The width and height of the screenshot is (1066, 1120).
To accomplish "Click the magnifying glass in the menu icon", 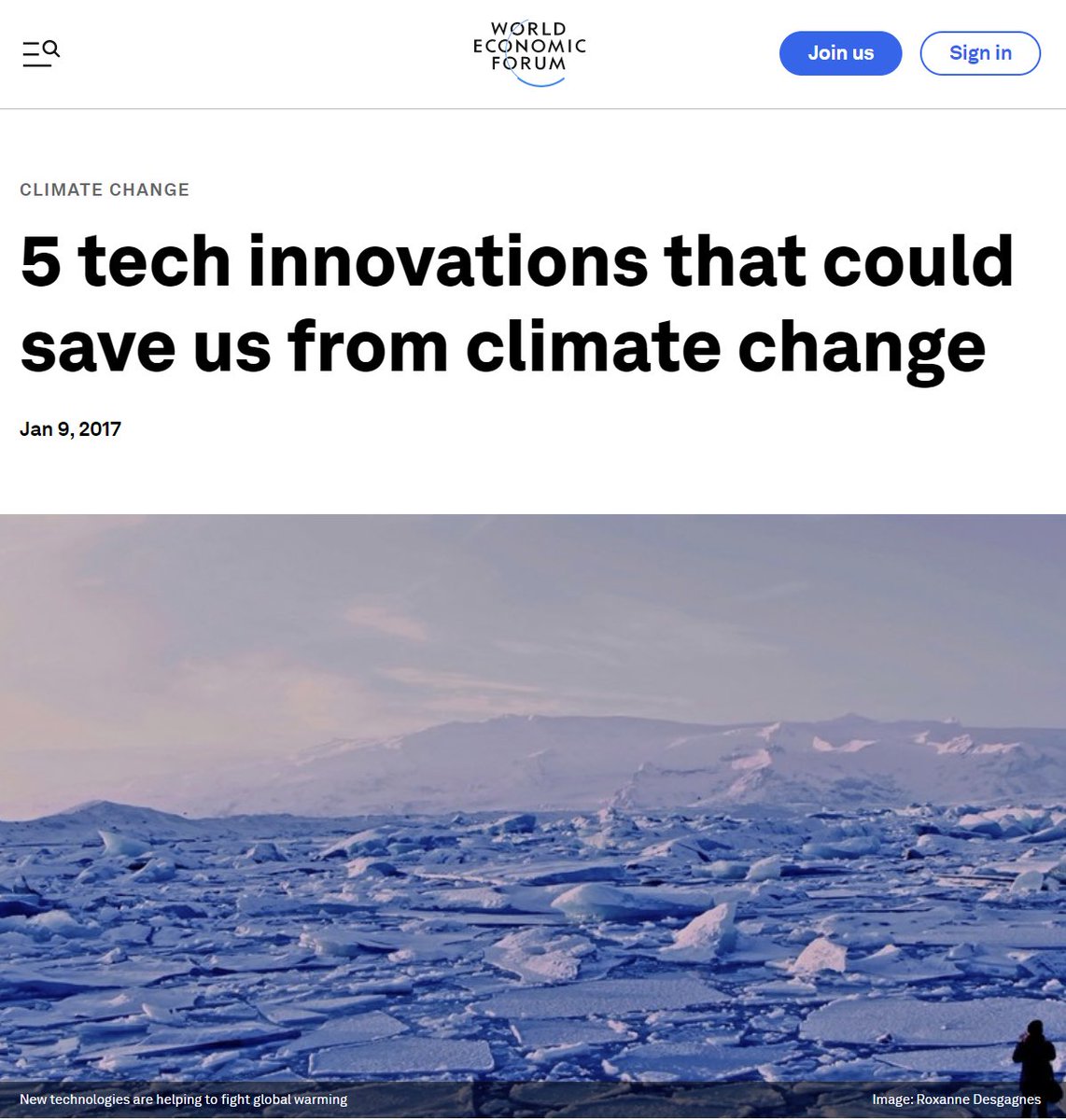I will (51, 49).
